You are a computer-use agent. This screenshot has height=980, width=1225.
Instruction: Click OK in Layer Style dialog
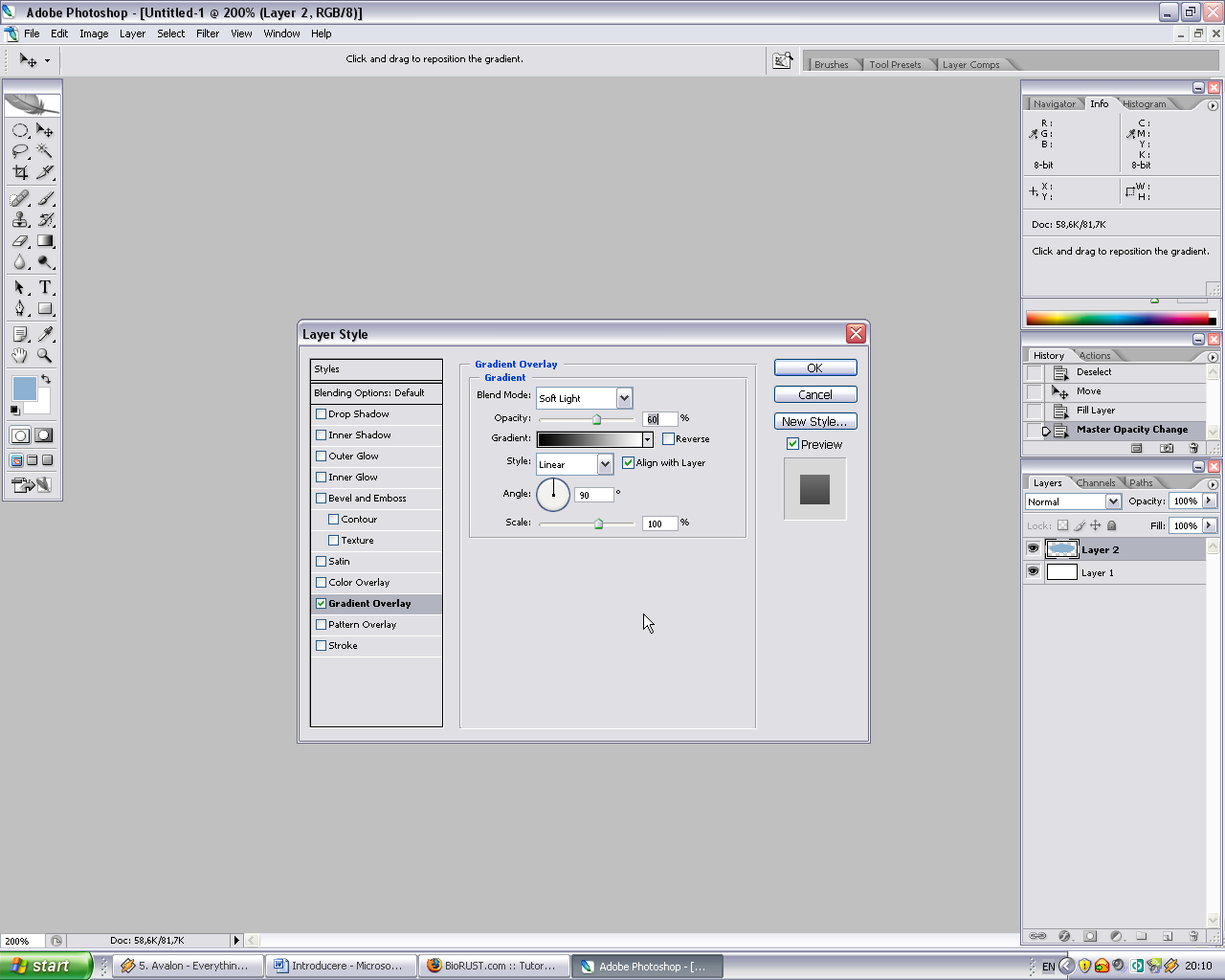(814, 367)
